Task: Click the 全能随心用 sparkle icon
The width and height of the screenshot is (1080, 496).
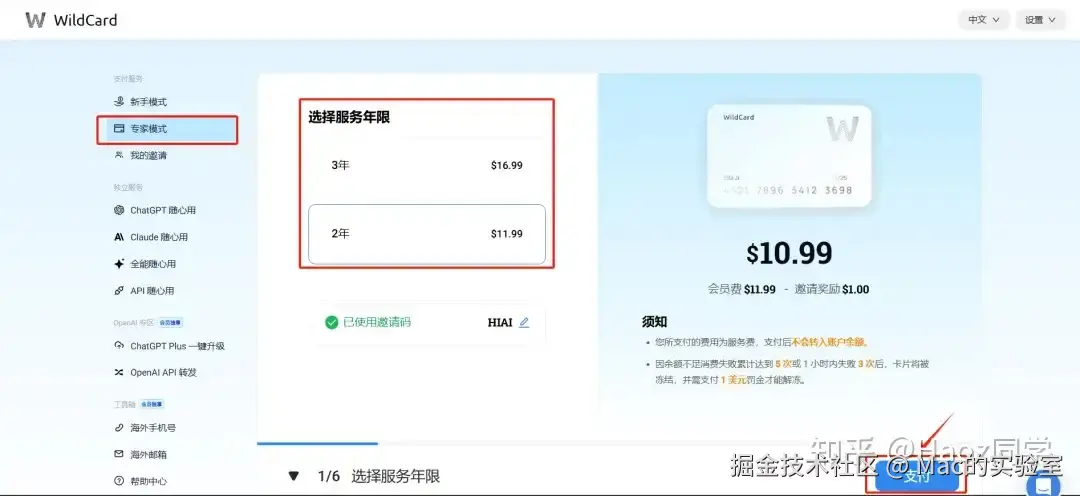Action: [x=118, y=264]
